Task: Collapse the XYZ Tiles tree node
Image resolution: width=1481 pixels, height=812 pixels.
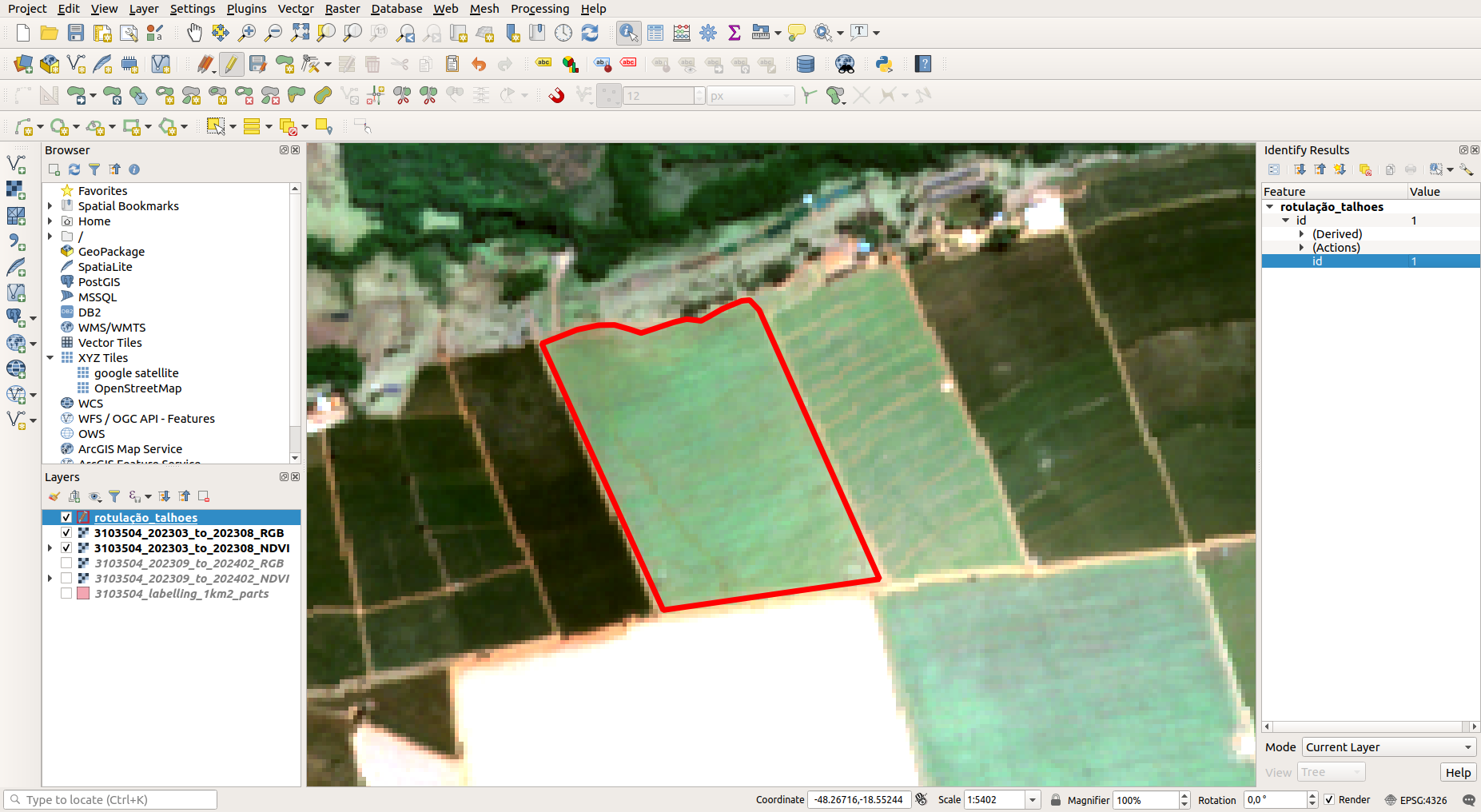Action: (x=50, y=358)
